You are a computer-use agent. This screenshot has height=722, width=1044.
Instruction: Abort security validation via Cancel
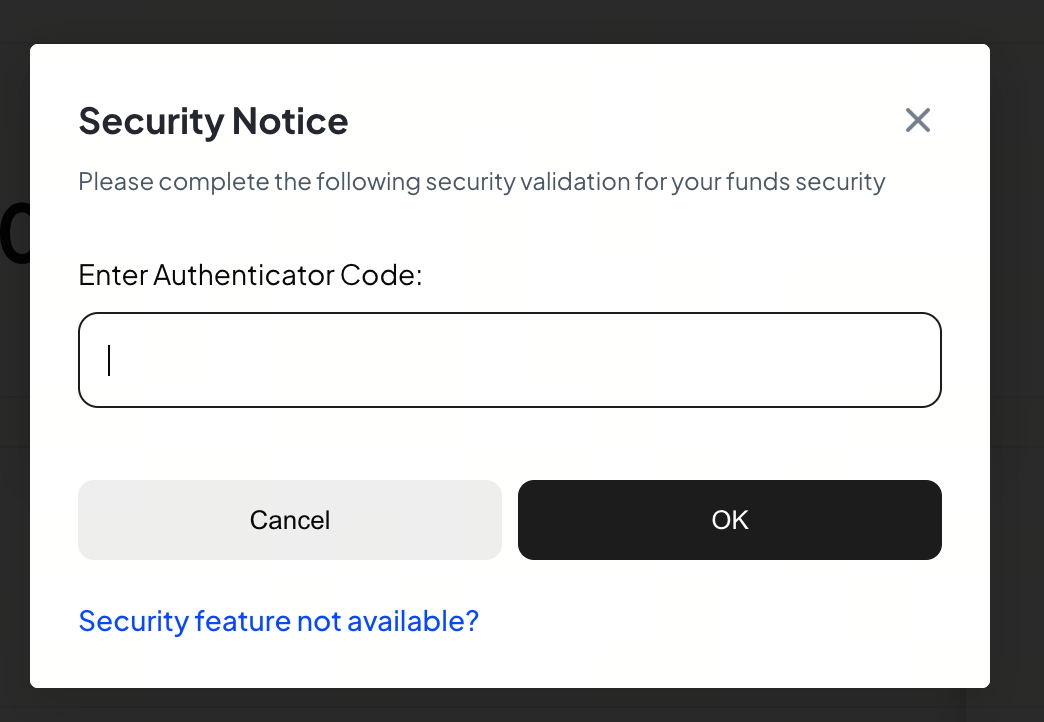click(x=290, y=520)
